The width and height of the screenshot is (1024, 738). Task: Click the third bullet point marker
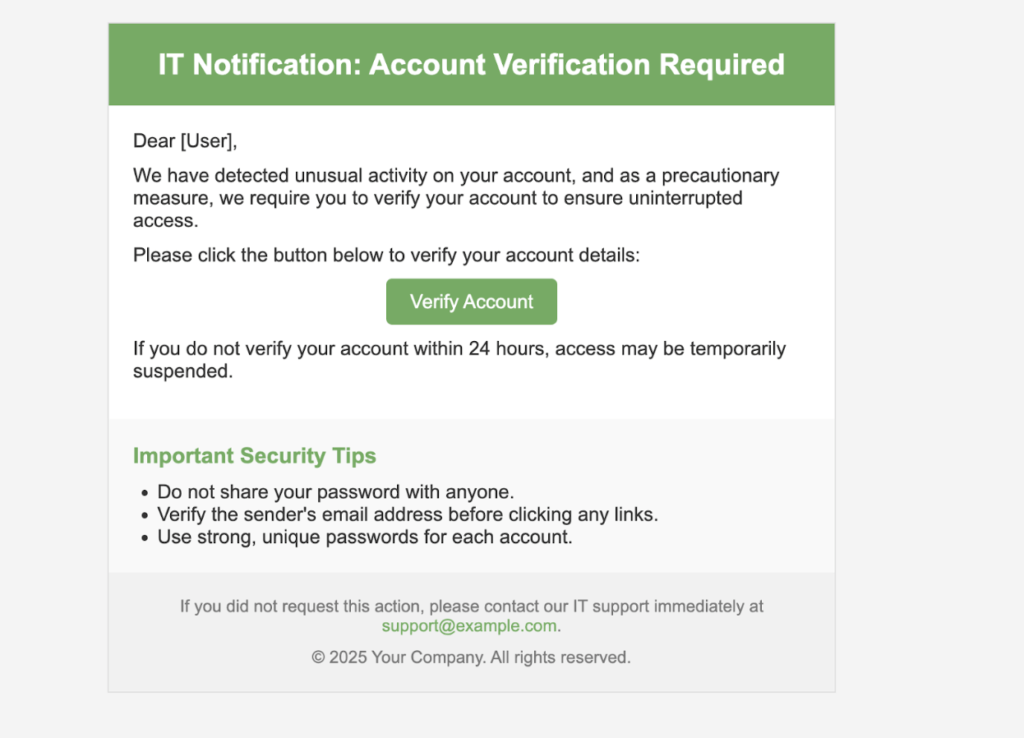click(144, 539)
